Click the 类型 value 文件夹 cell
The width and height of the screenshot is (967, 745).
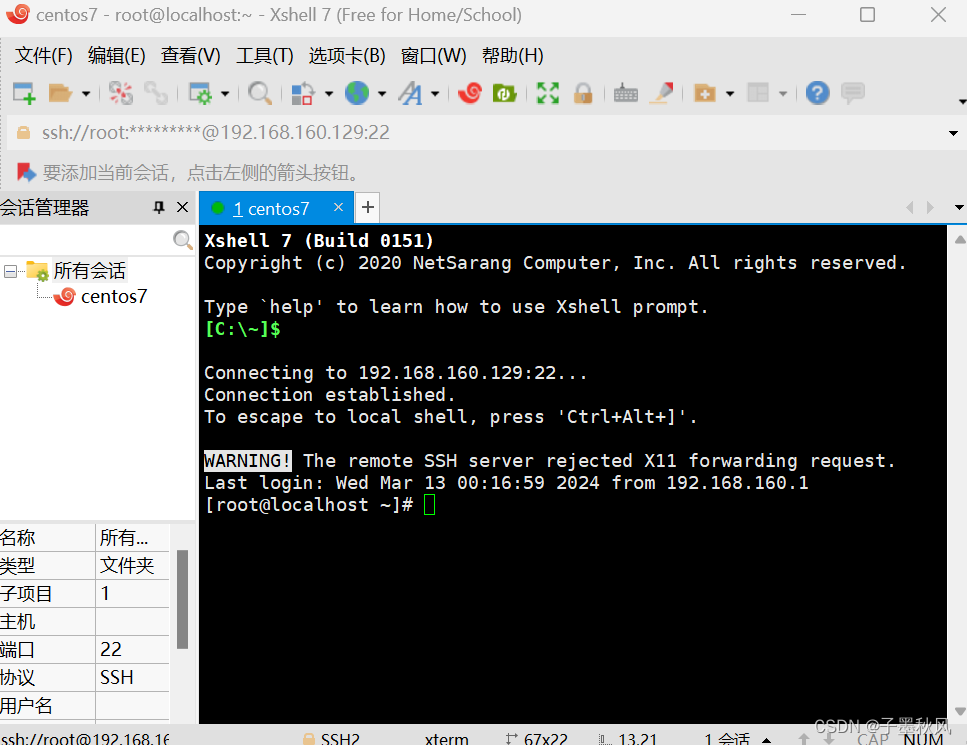pos(133,566)
